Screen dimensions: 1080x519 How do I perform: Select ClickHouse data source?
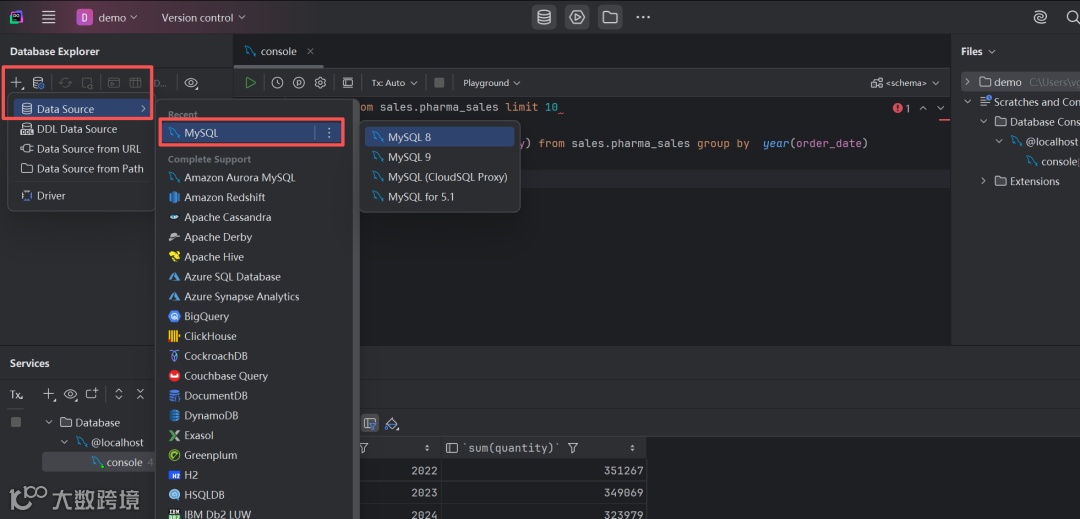point(256,336)
